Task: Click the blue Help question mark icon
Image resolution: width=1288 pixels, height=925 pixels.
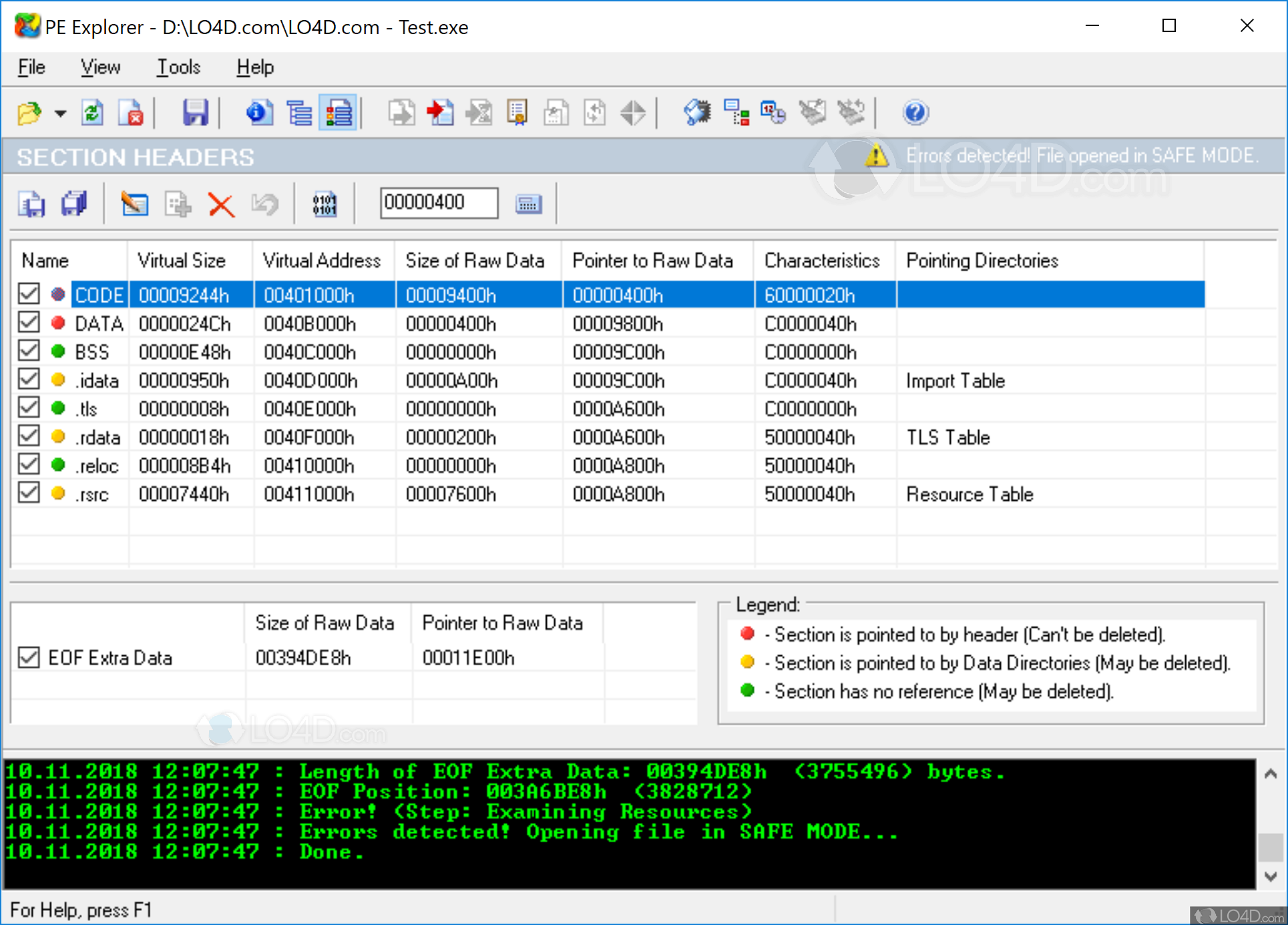Action: [915, 113]
